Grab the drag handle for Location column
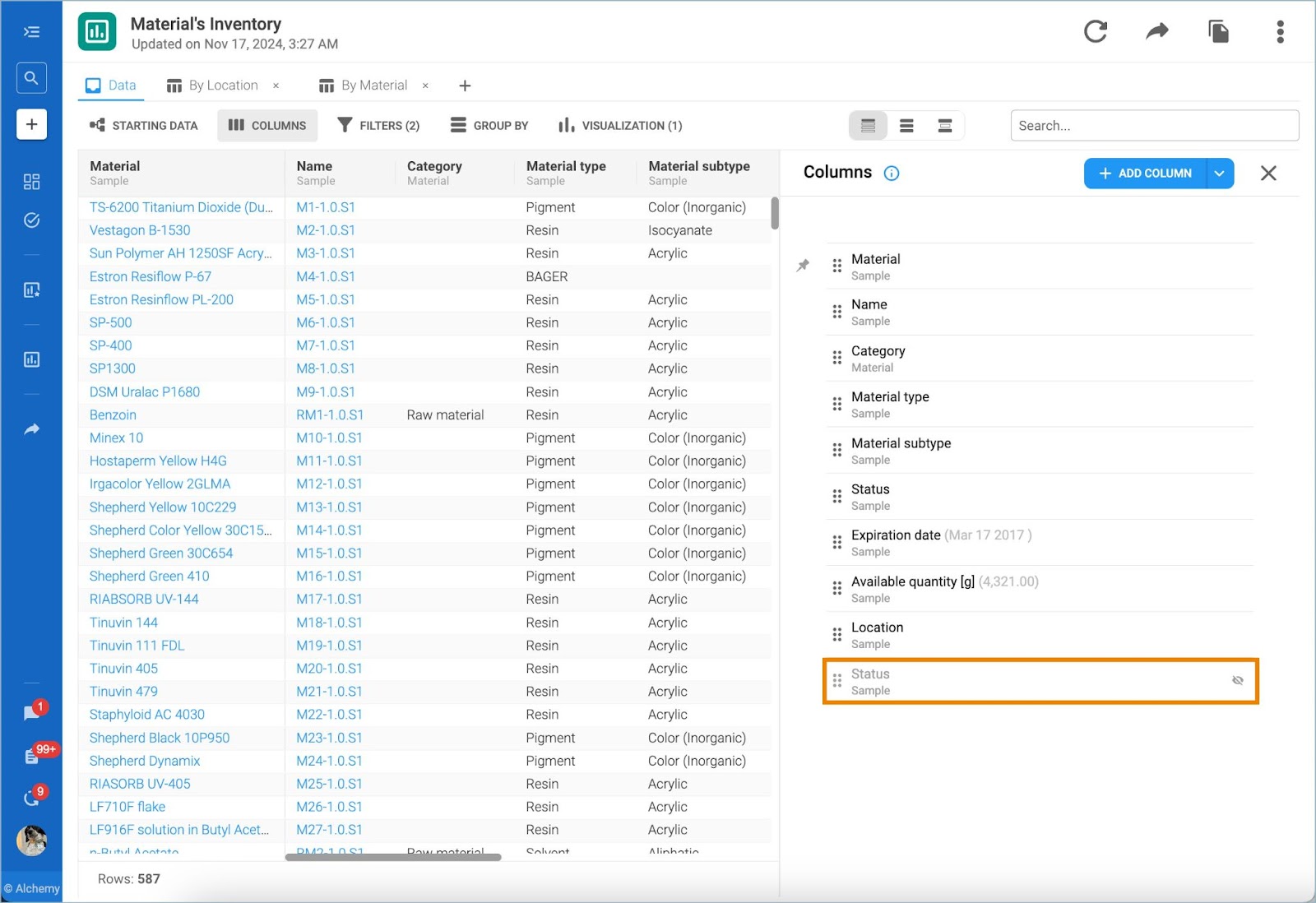The height and width of the screenshot is (903, 1316). (x=837, y=634)
